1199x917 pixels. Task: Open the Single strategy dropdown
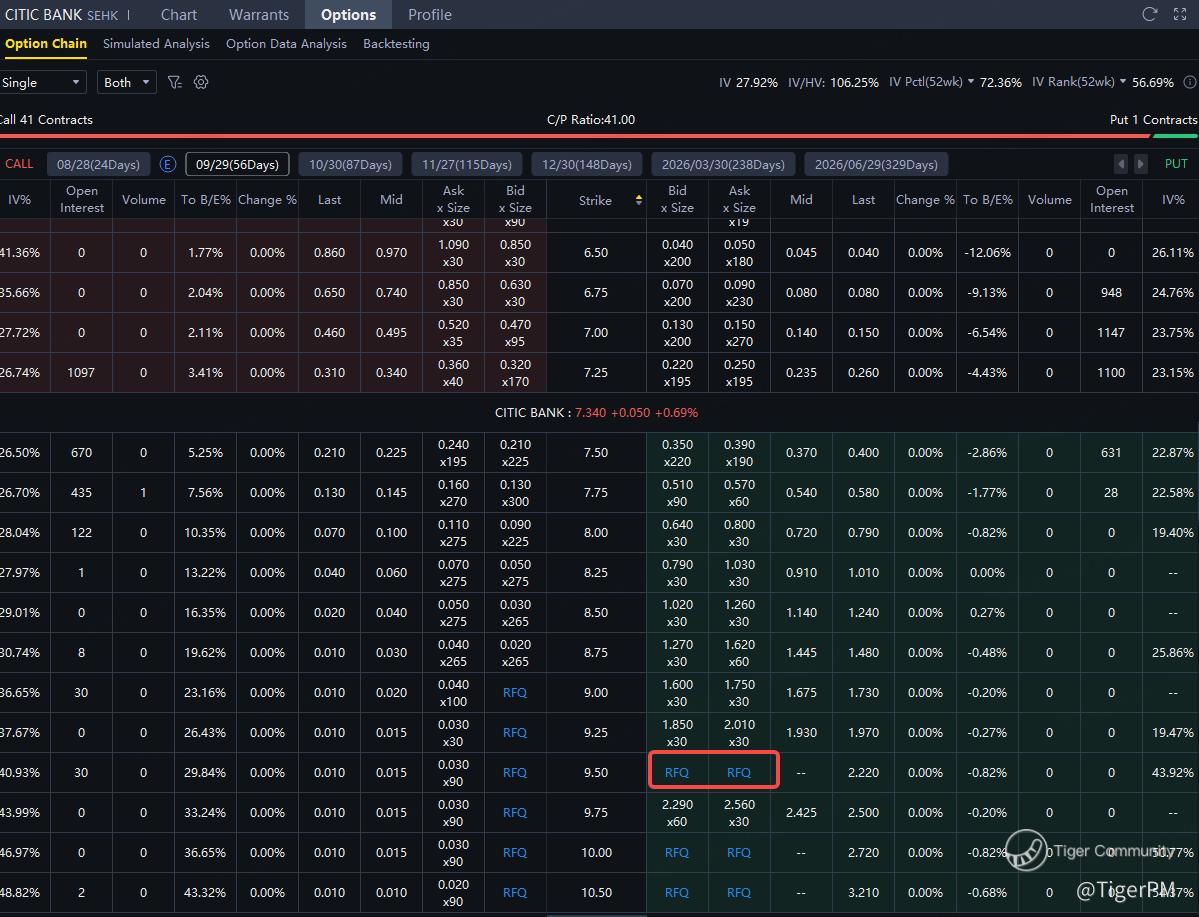pos(42,82)
